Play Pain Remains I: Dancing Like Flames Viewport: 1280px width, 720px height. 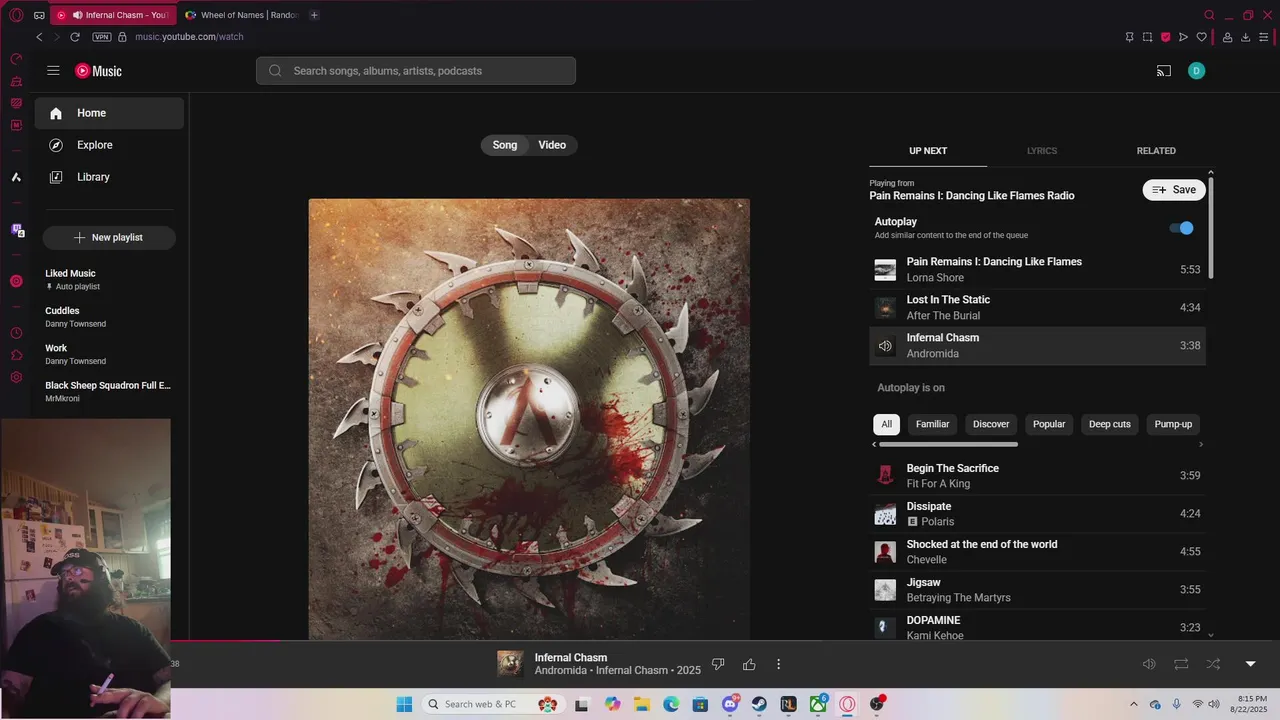point(1037,270)
